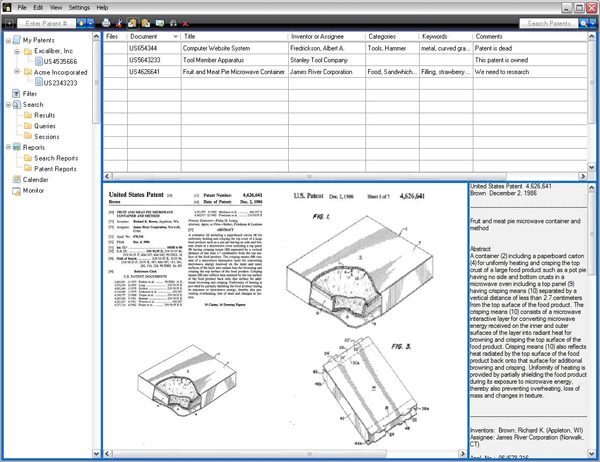Collapse the Acme Incorporated folder node
Screen dimensions: 600x462
tap(17, 72)
